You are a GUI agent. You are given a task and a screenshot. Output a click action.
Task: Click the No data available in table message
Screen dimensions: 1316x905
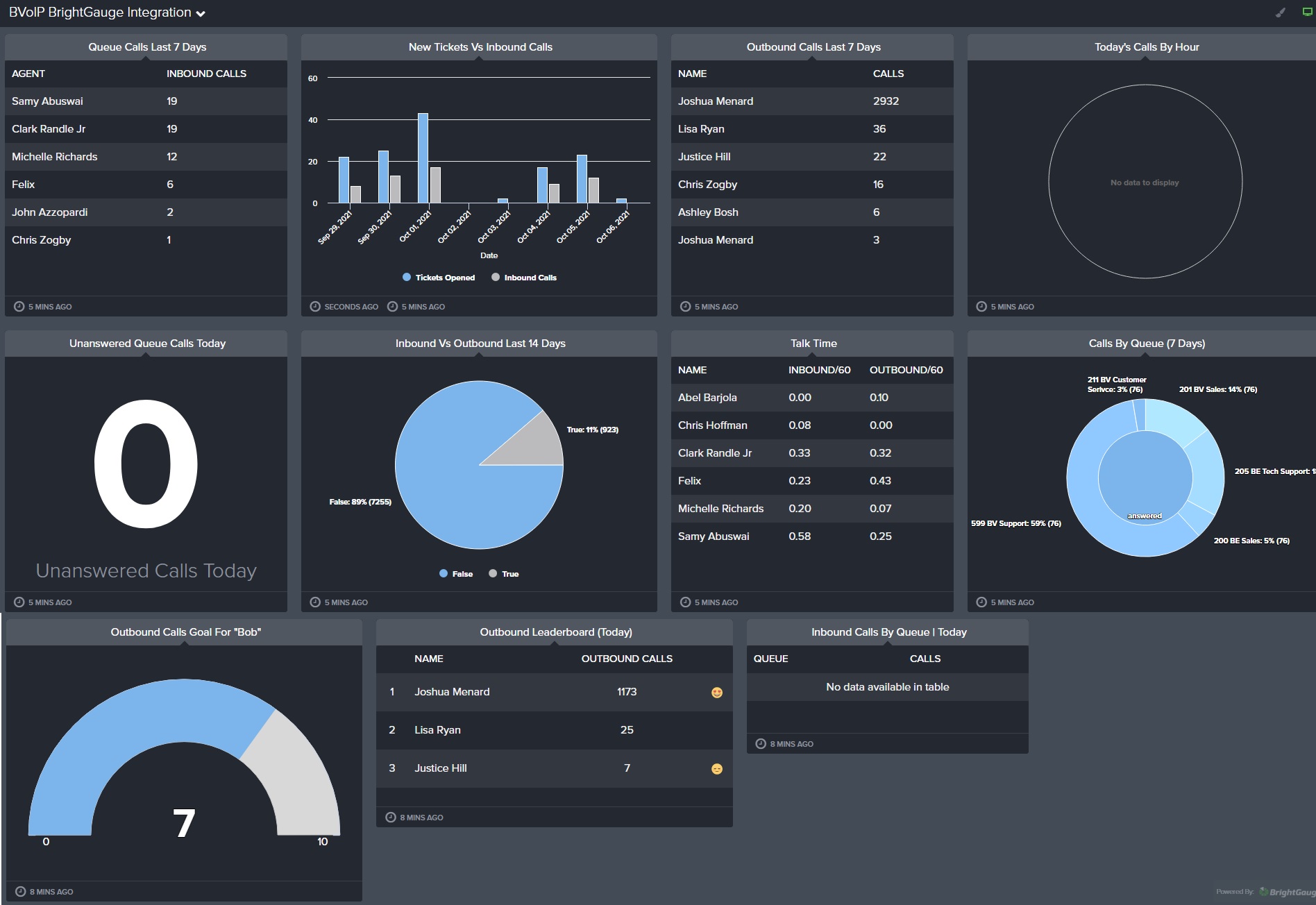coord(887,687)
